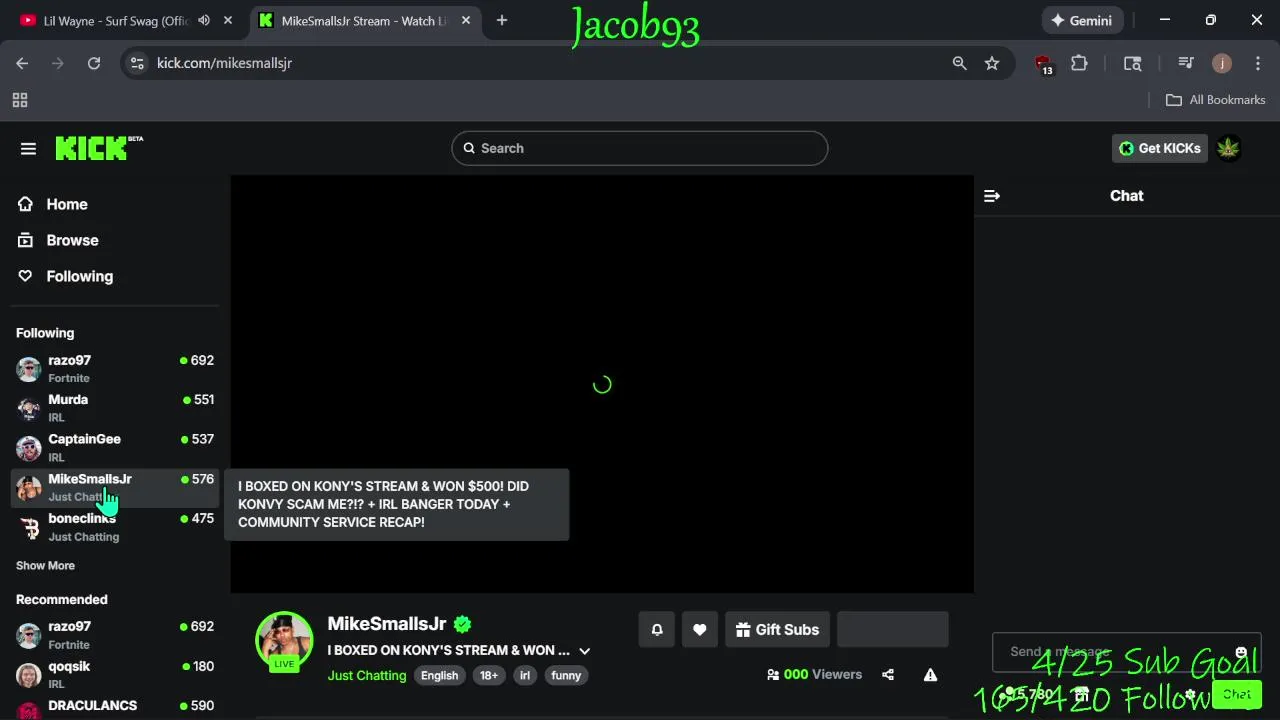Click the MikeSmallsJr live avatar
The height and width of the screenshot is (720, 1280).
click(x=284, y=640)
